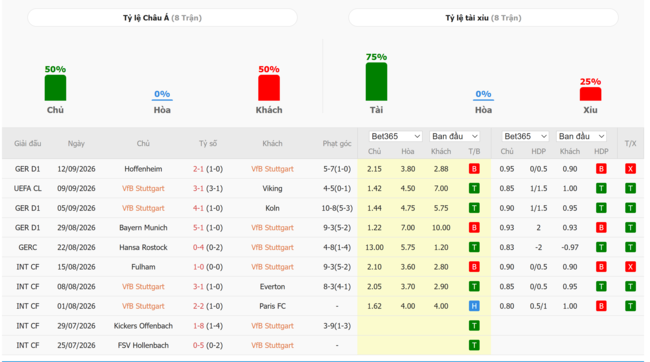Screen dimensions: 650x362
Task: Open the first Ban đầu odds dropdown
Action: pos(455,136)
